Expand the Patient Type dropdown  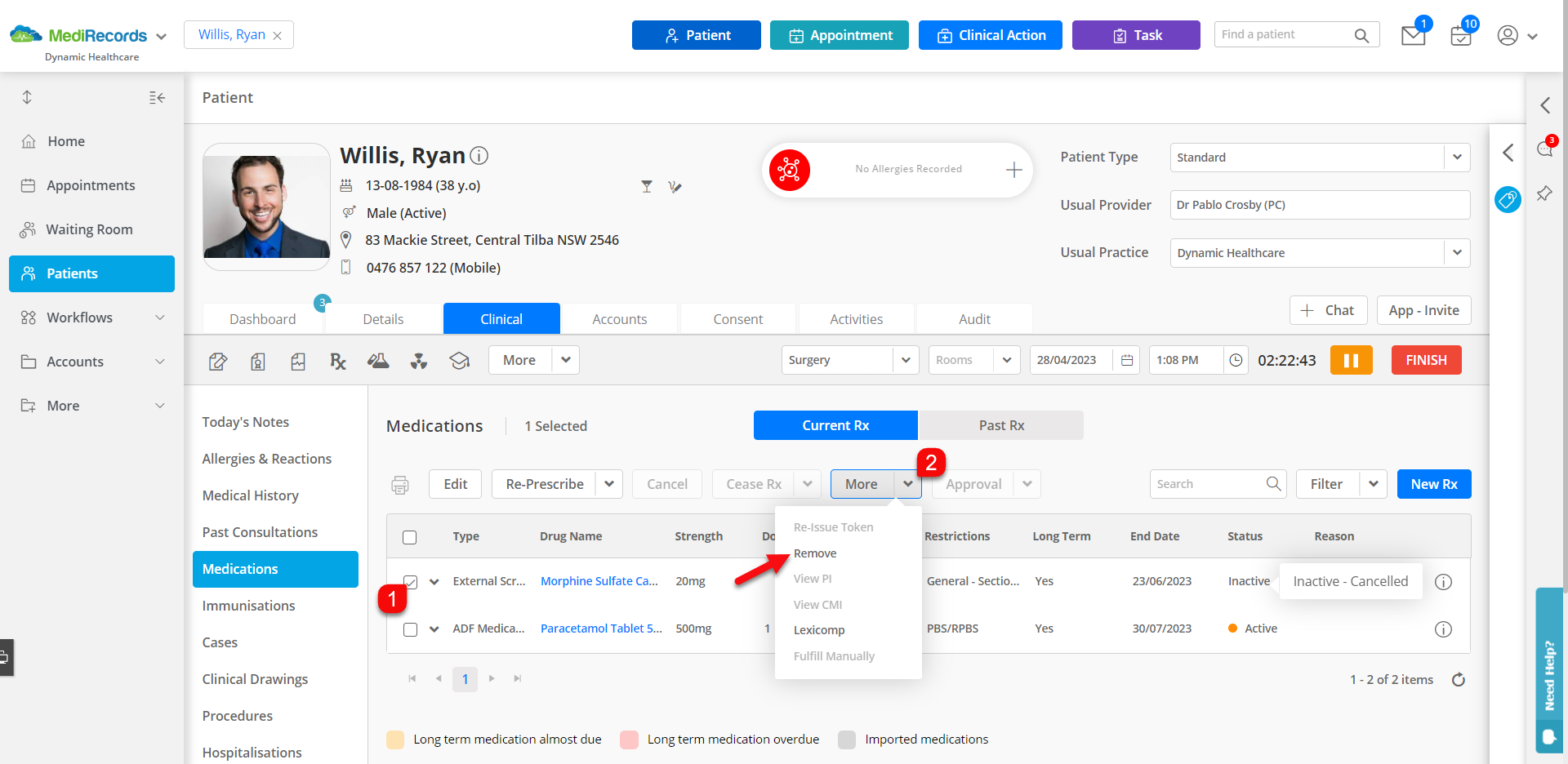pyautogui.click(x=1457, y=158)
